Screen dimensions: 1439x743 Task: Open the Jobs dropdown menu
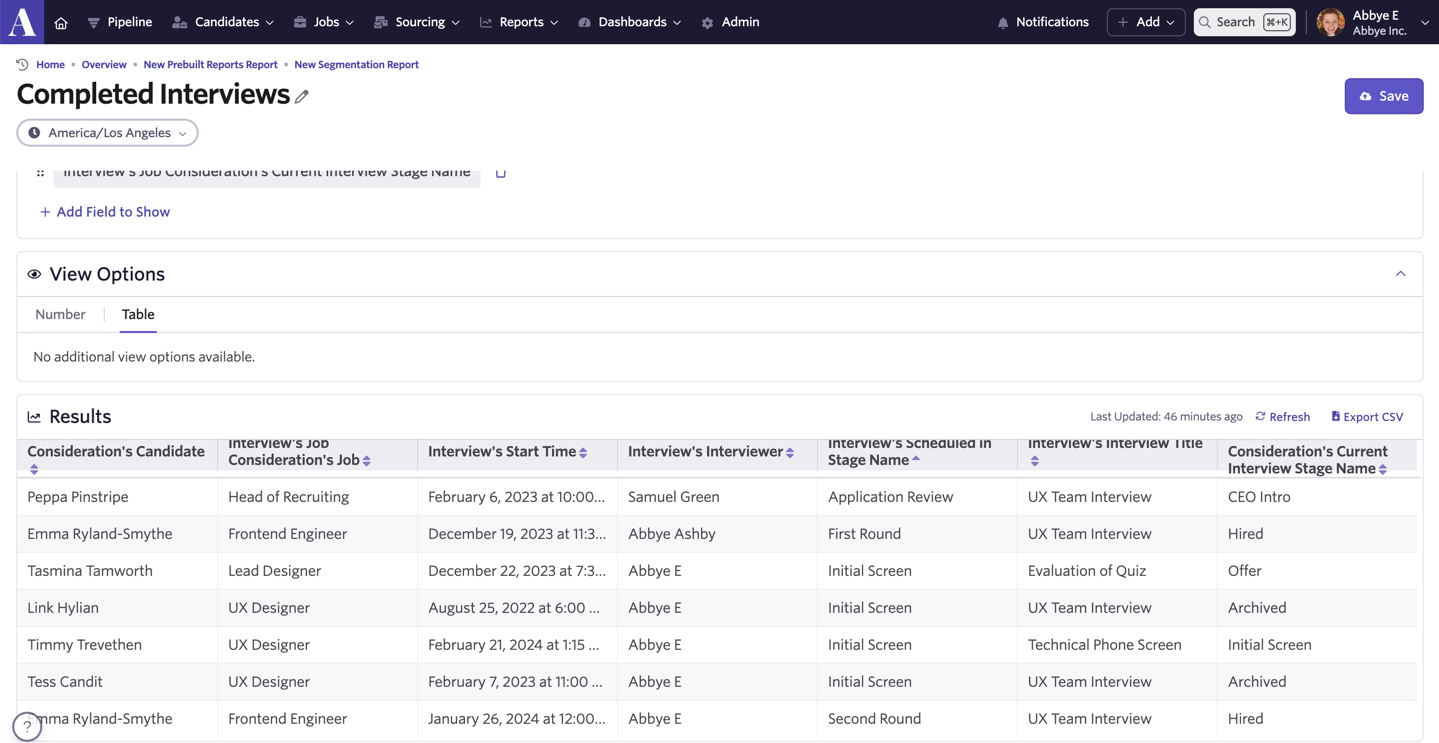pos(324,22)
